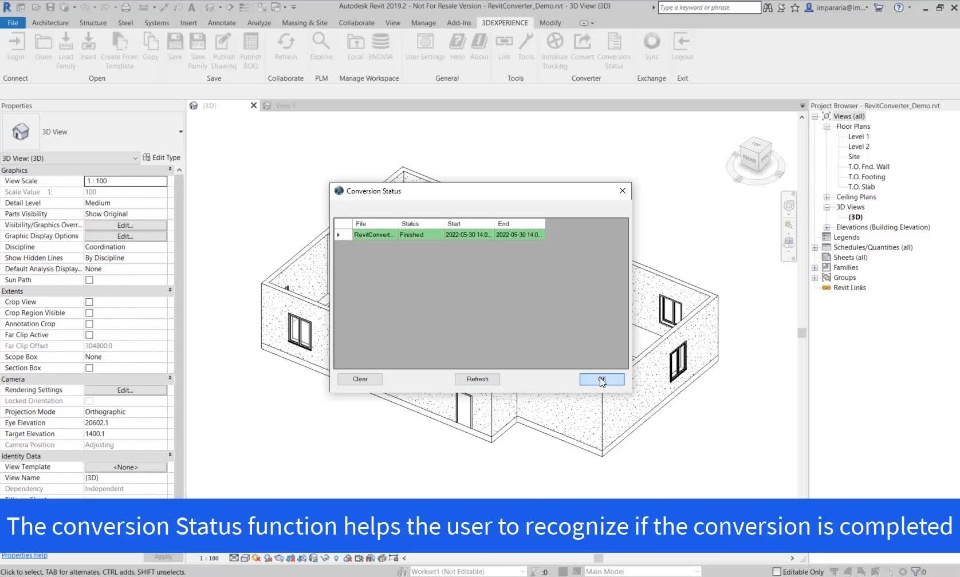Click Edit button for Visibility/Graphics Overrides

(x=125, y=225)
